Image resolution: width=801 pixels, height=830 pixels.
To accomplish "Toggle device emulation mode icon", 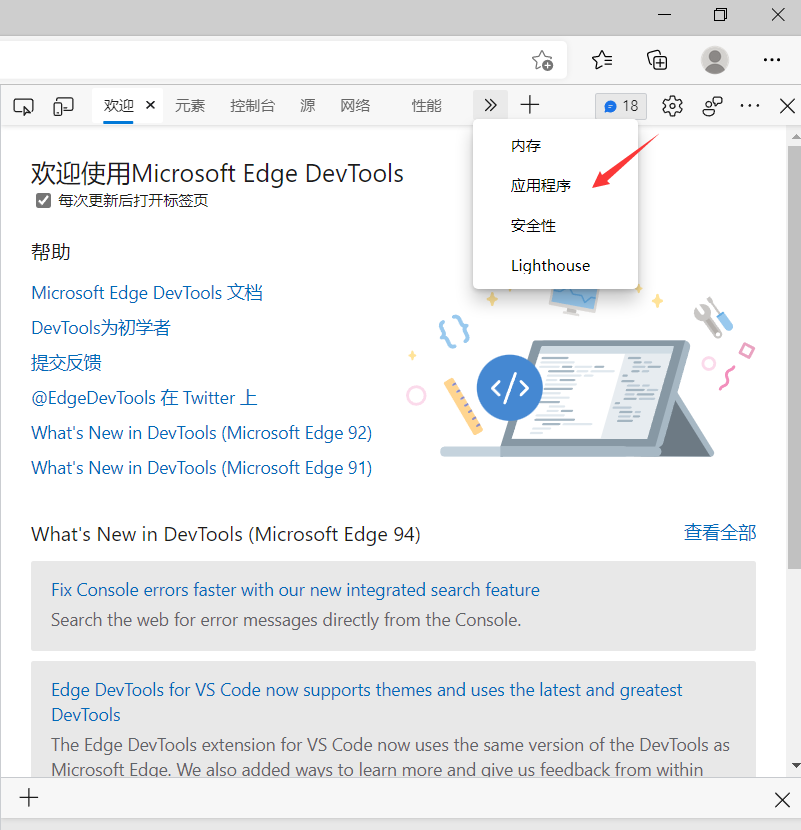I will pos(63,106).
